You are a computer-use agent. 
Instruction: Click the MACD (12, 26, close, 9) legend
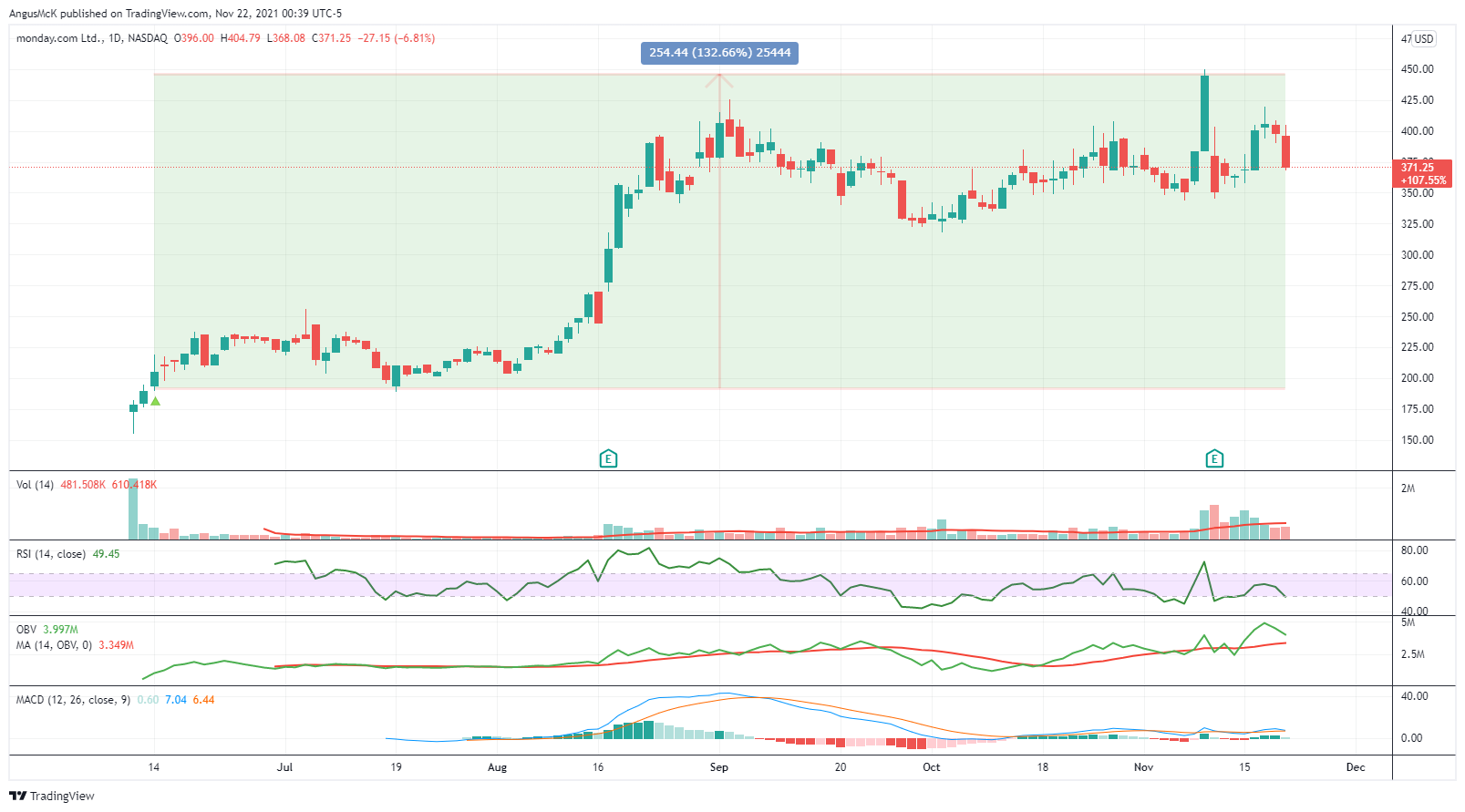tap(73, 700)
